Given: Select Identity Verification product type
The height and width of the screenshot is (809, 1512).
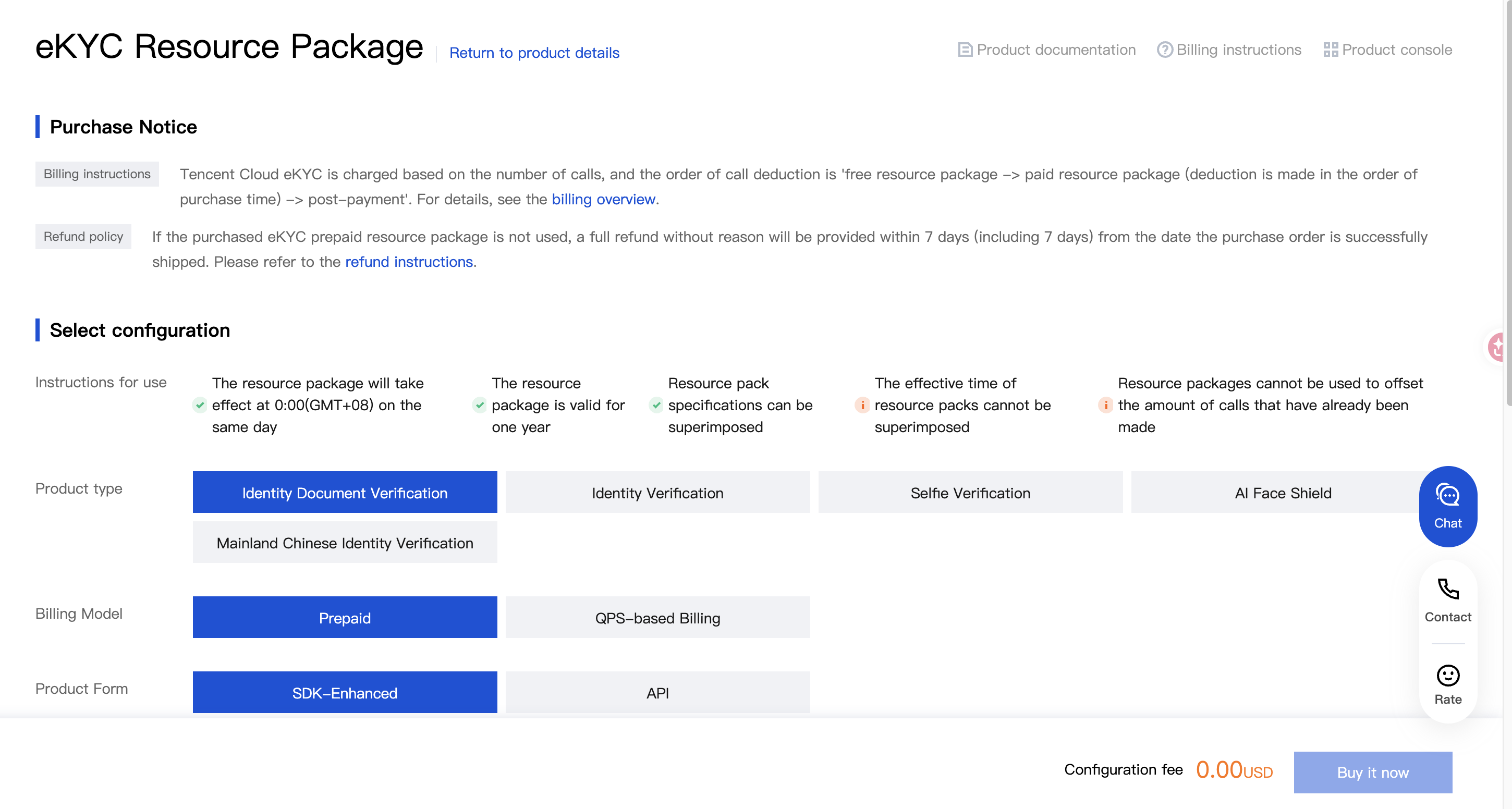Looking at the screenshot, I should [x=657, y=492].
